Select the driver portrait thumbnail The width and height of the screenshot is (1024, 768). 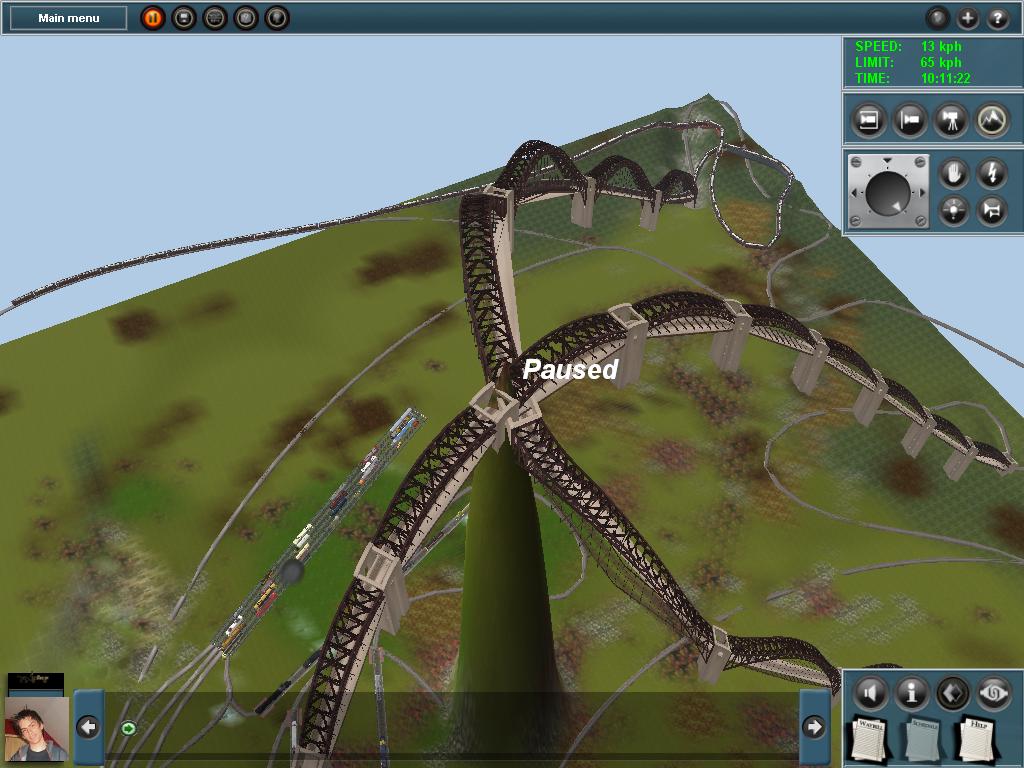click(x=37, y=729)
